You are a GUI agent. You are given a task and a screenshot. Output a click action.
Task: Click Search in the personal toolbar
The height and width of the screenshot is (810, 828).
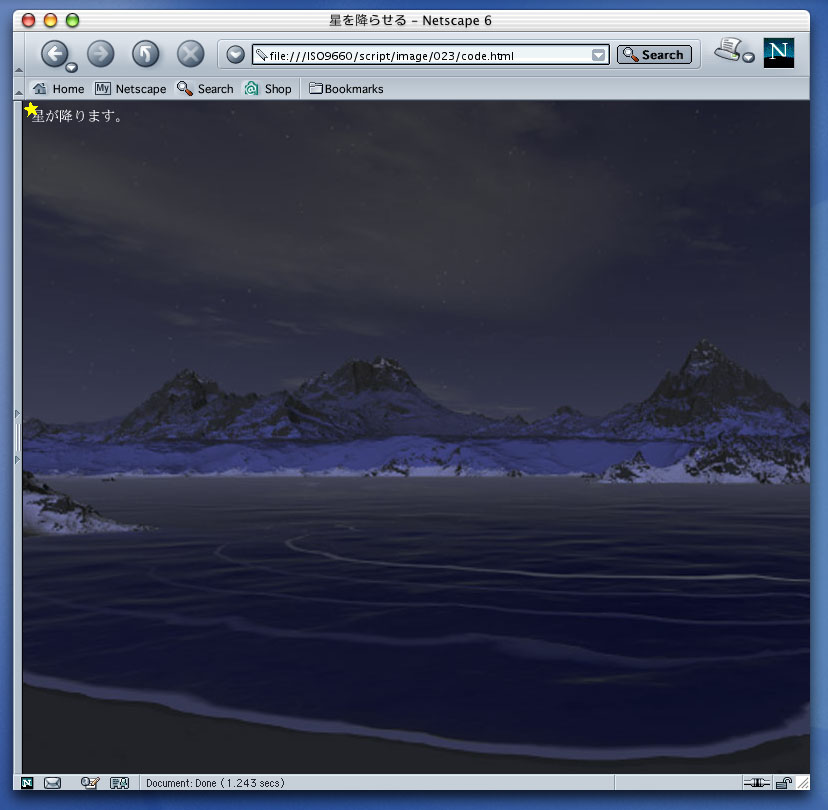click(x=205, y=89)
